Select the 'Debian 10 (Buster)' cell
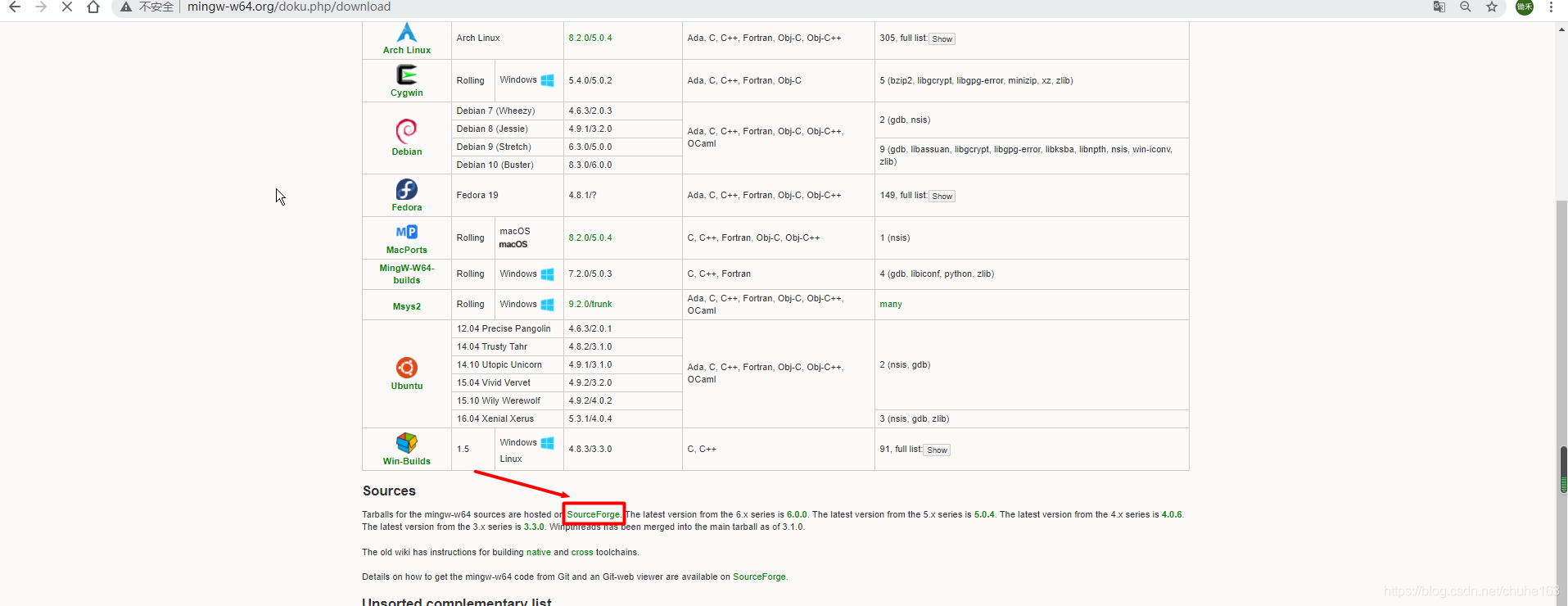This screenshot has height=606, width=1568. (x=508, y=165)
